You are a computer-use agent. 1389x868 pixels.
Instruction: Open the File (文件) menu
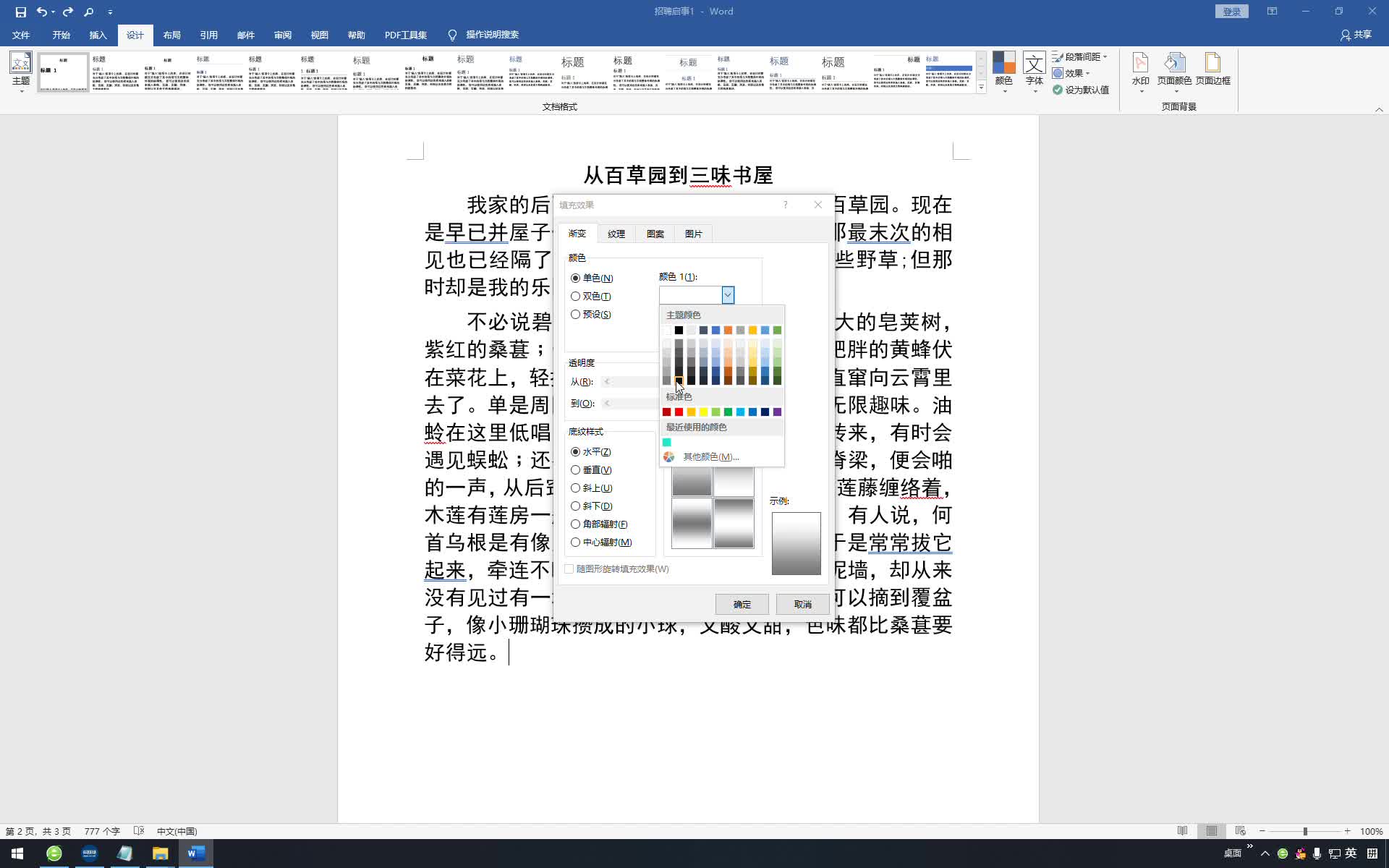21,35
